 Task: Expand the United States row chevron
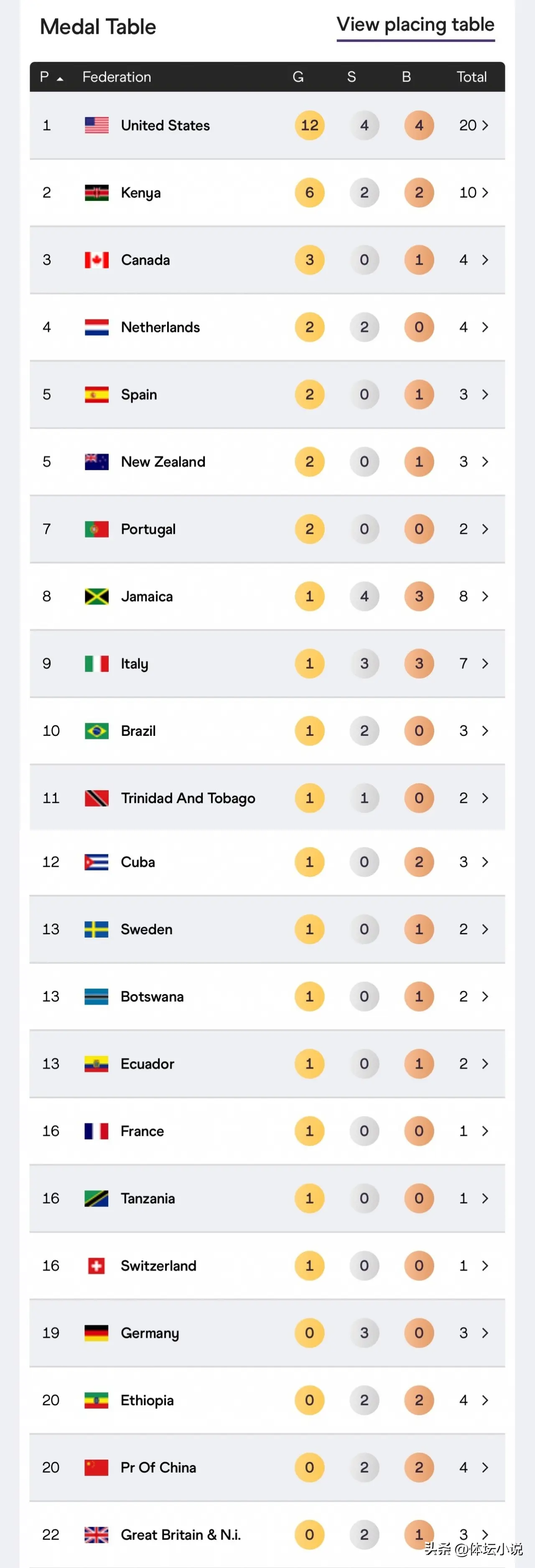click(485, 126)
